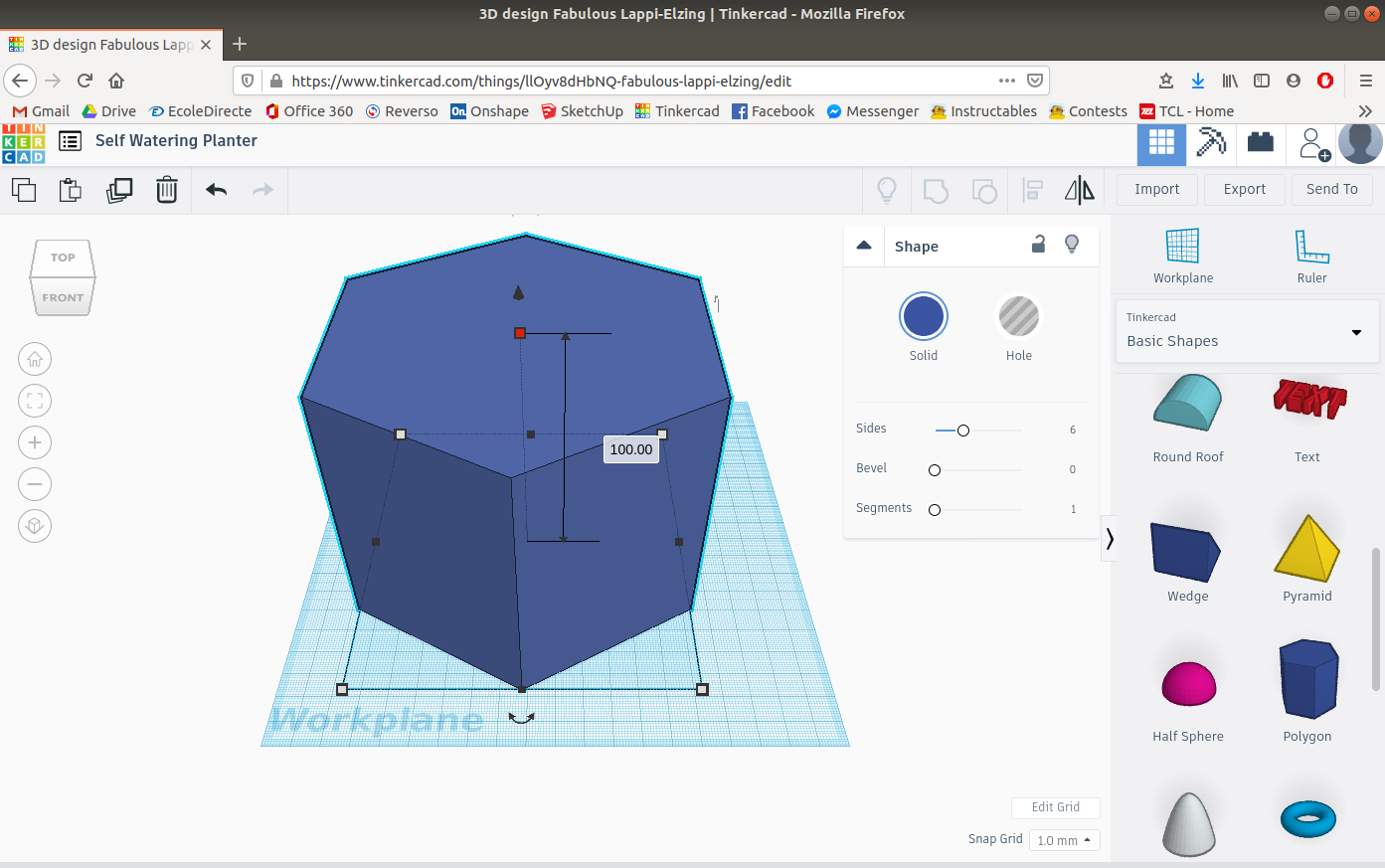Click the Home view button
The image size is (1385, 868).
pos(35,359)
